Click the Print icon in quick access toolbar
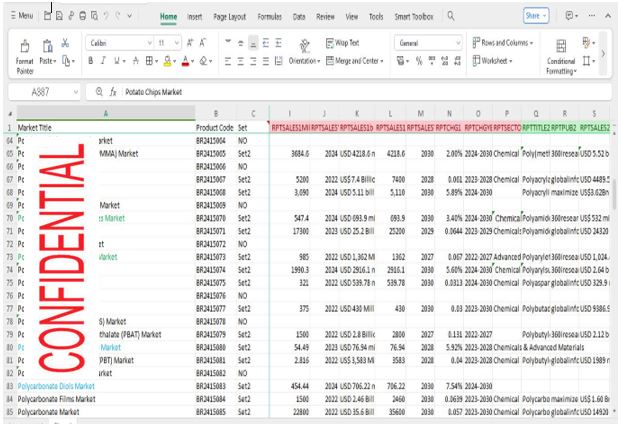622x430 pixels. (83, 16)
